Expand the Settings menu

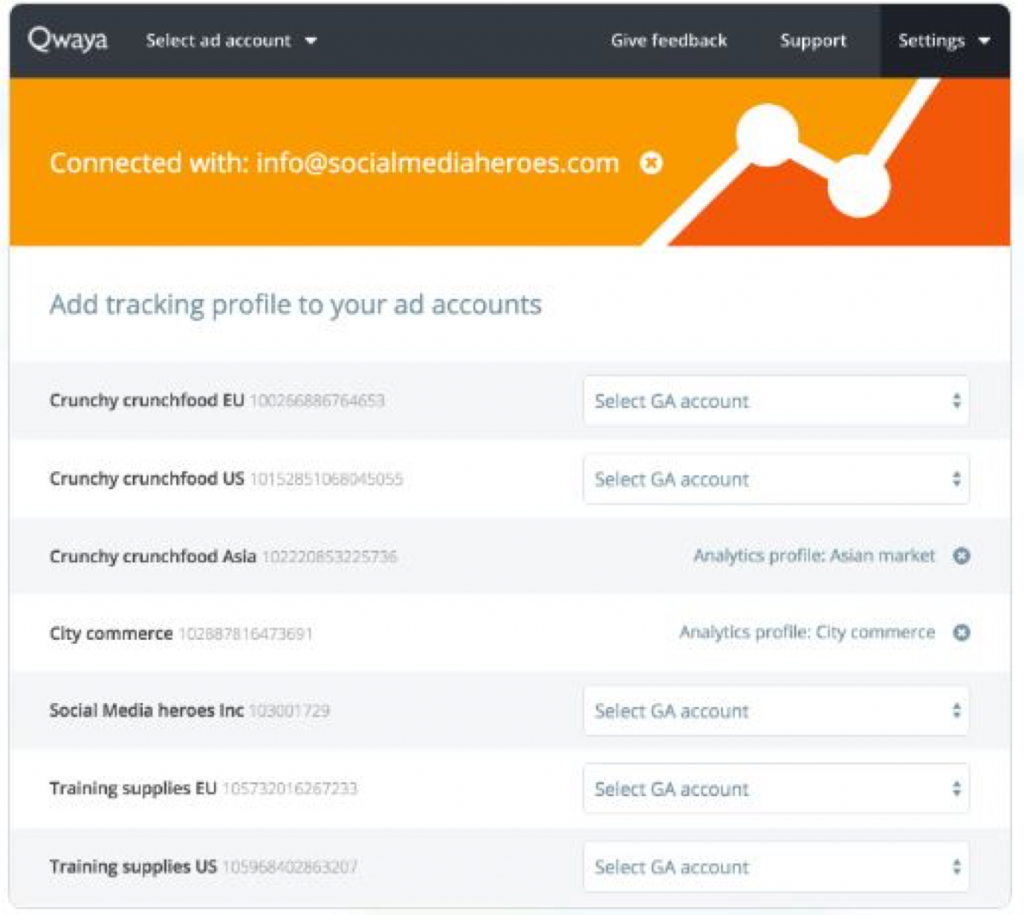[x=944, y=40]
